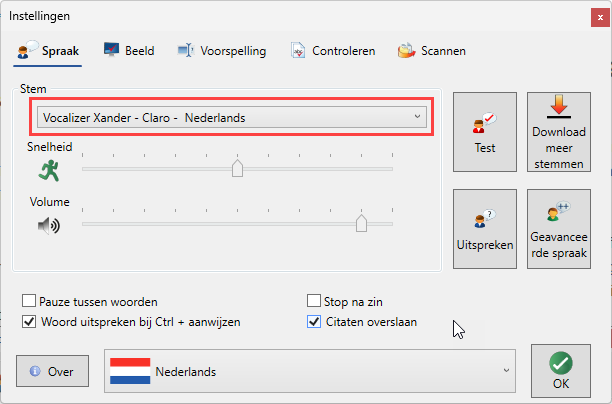Open Uitspreken pronunciation icon button
The width and height of the screenshot is (612, 404).
(x=485, y=229)
